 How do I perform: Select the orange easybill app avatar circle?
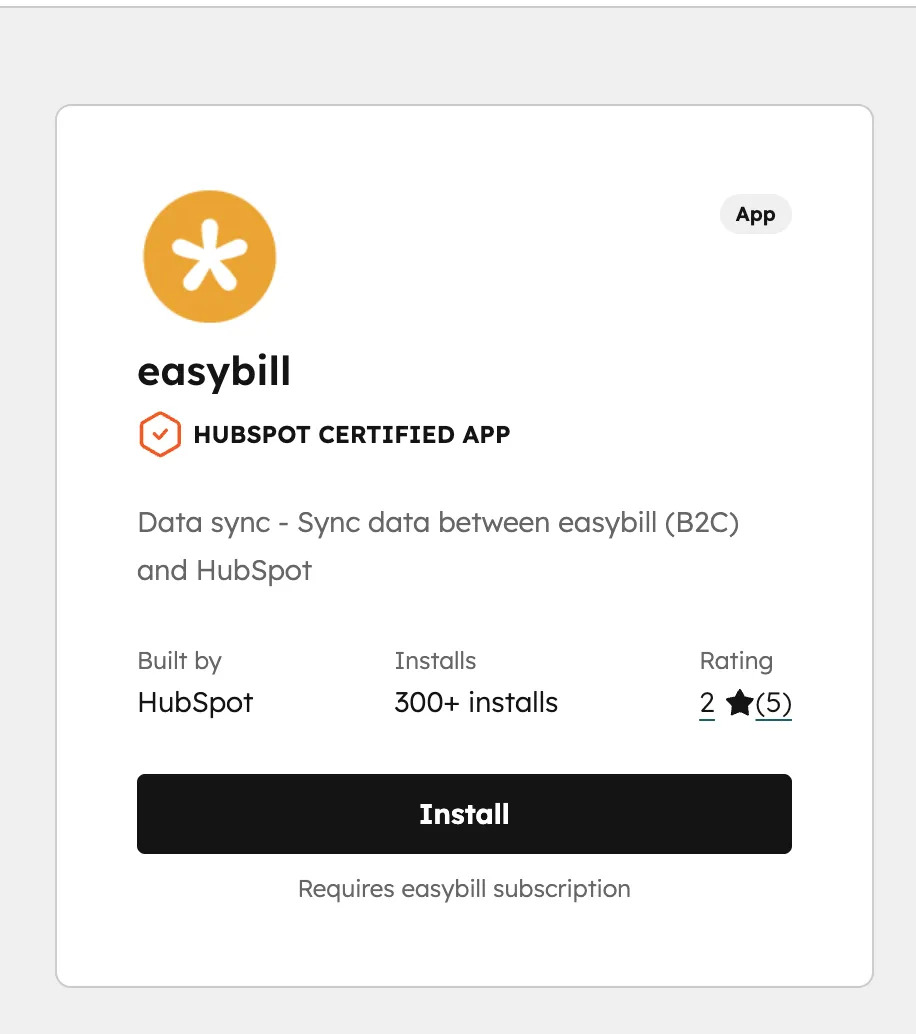tap(209, 256)
